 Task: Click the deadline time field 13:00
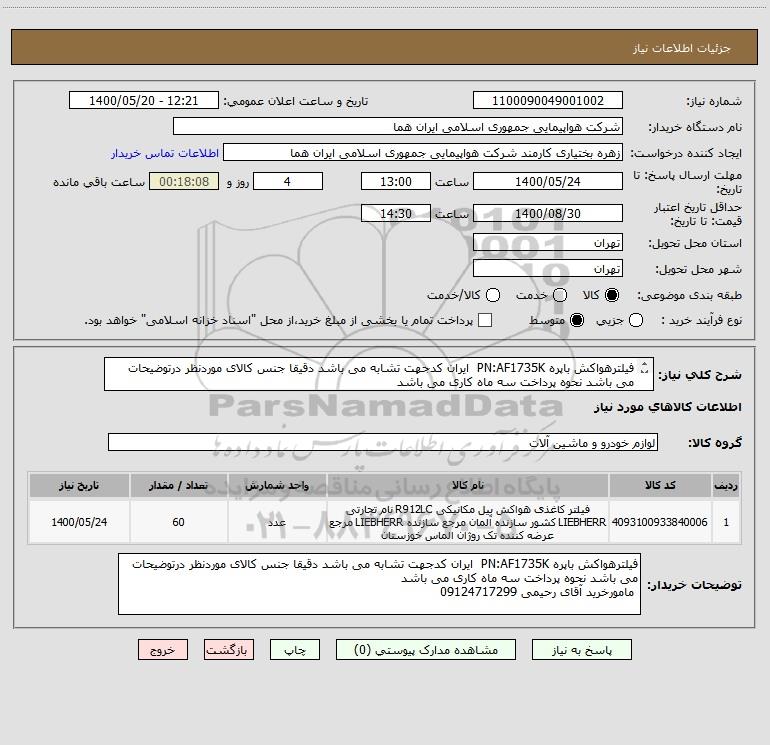click(396, 181)
